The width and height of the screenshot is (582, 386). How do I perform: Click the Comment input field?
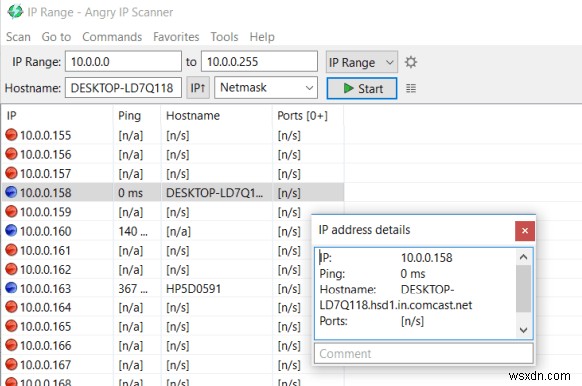click(x=424, y=353)
